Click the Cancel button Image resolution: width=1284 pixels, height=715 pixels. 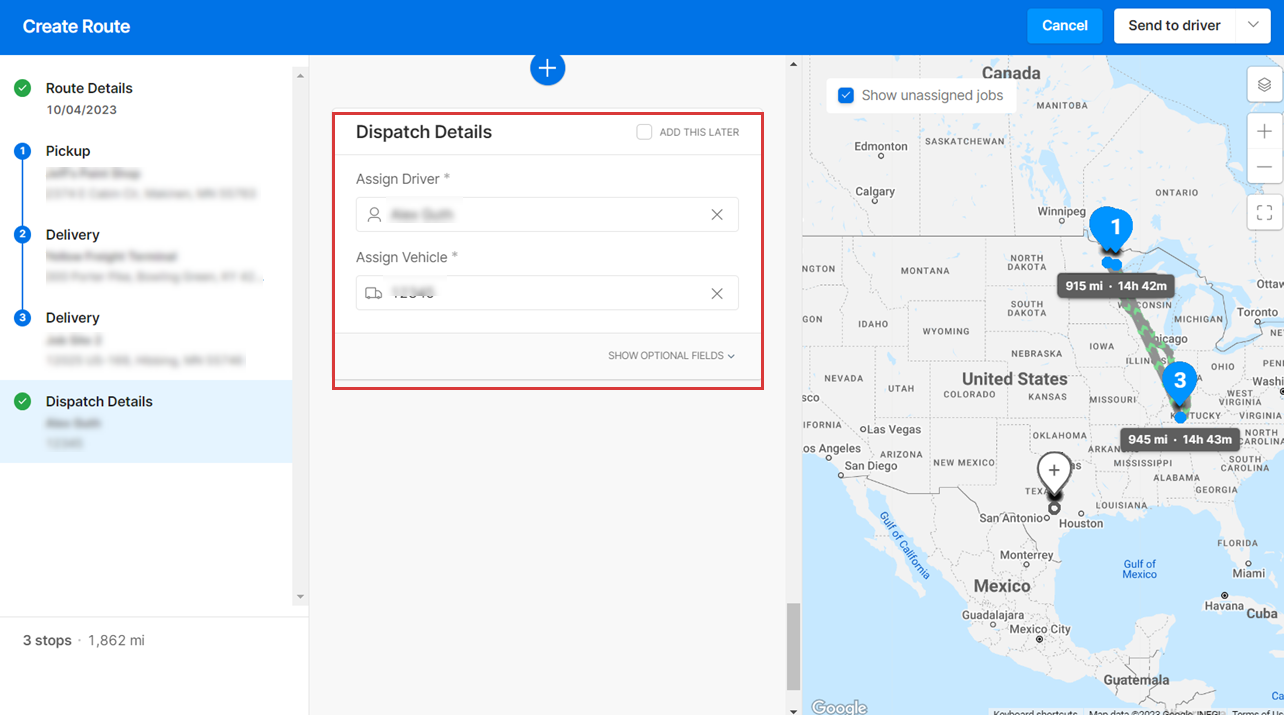(x=1064, y=25)
